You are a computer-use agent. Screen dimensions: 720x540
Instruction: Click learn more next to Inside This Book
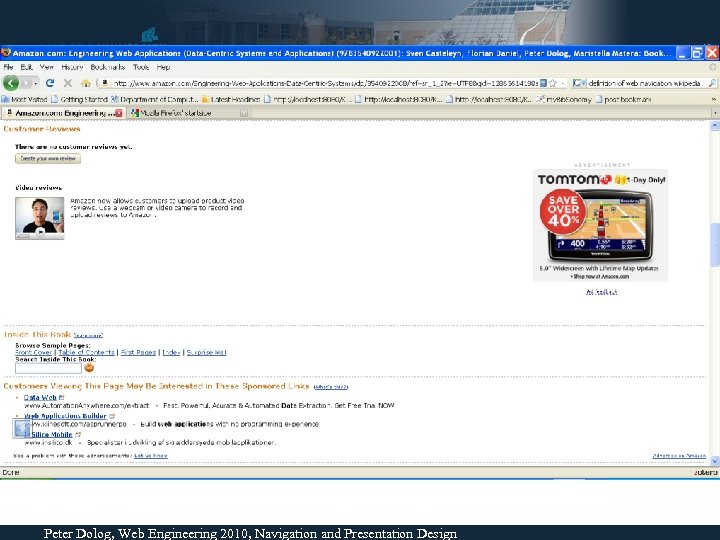pyautogui.click(x=88, y=335)
